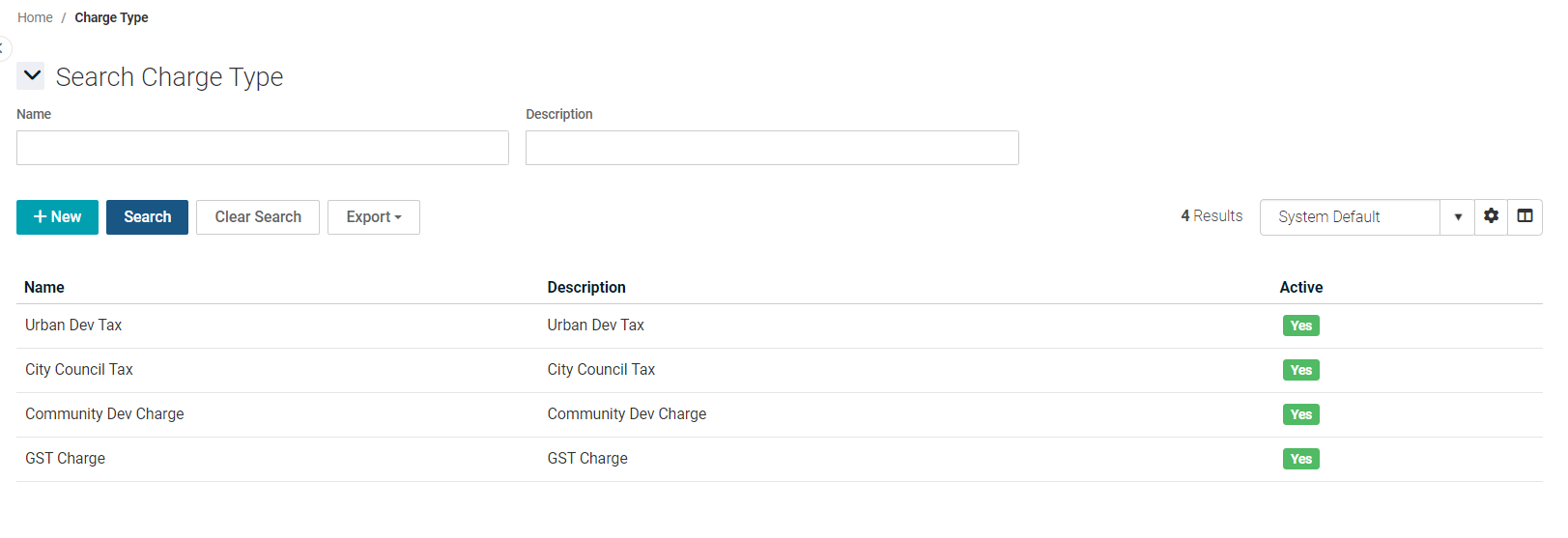Click Clear Search button

pos(258,217)
